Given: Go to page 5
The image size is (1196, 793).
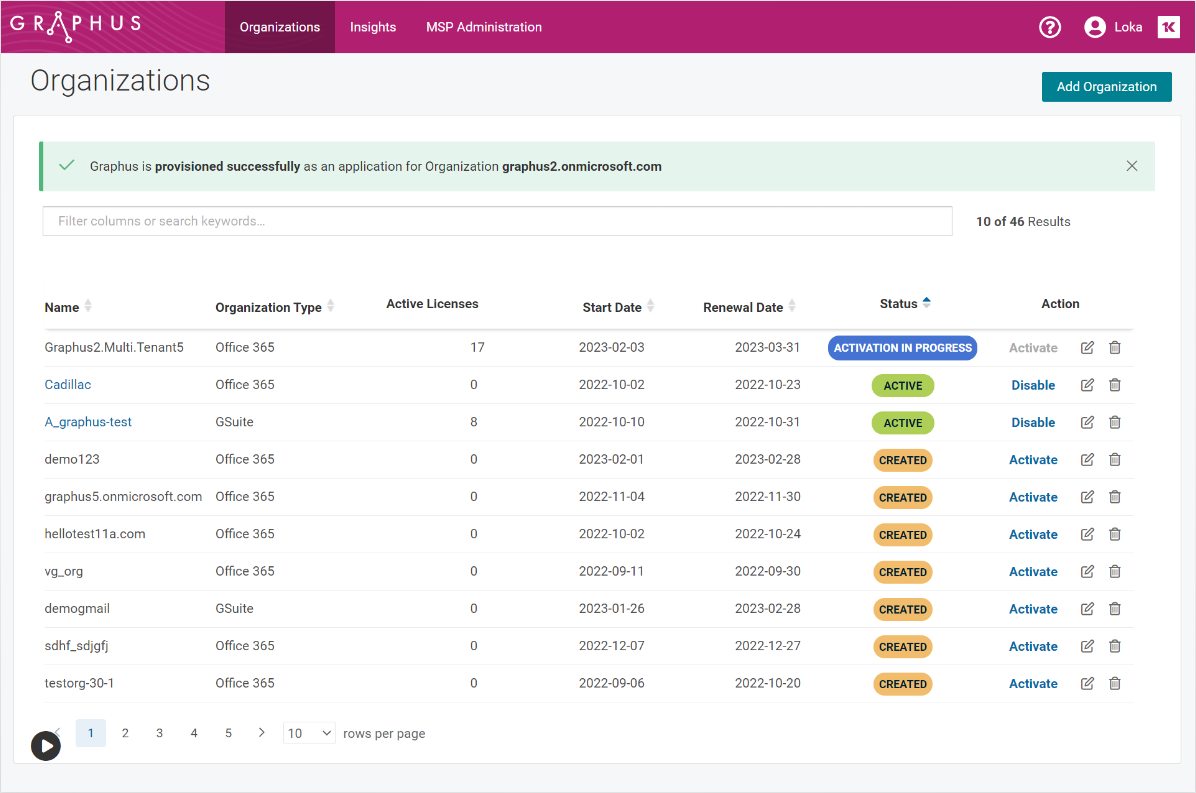Looking at the screenshot, I should point(228,733).
